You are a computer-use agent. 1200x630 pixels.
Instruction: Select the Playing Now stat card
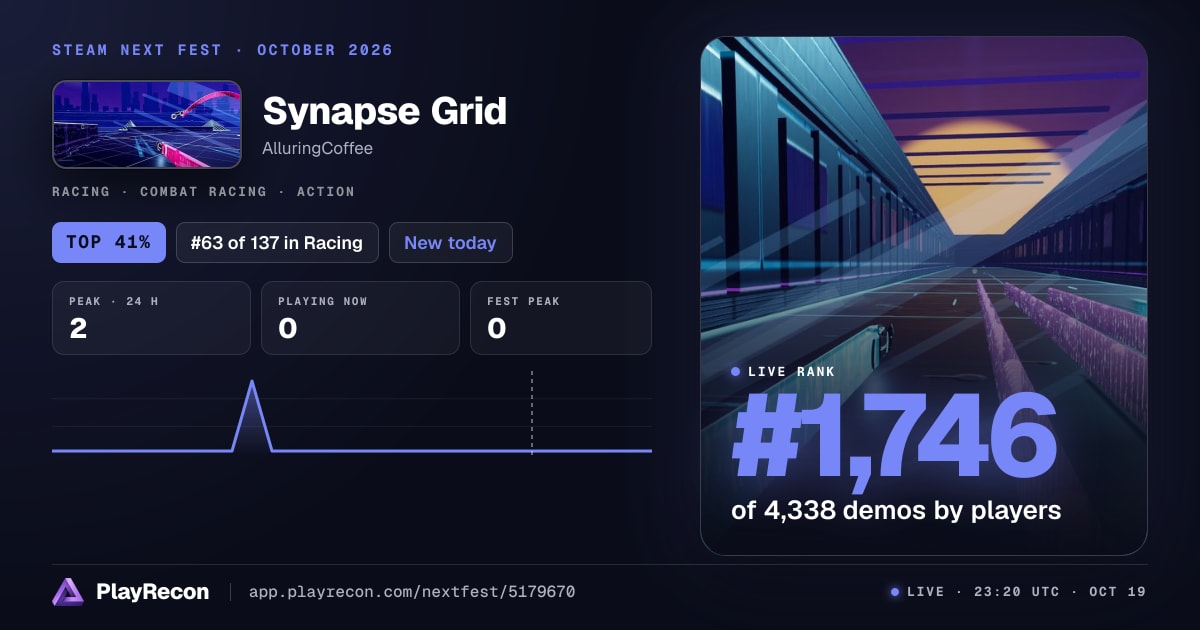coord(360,318)
